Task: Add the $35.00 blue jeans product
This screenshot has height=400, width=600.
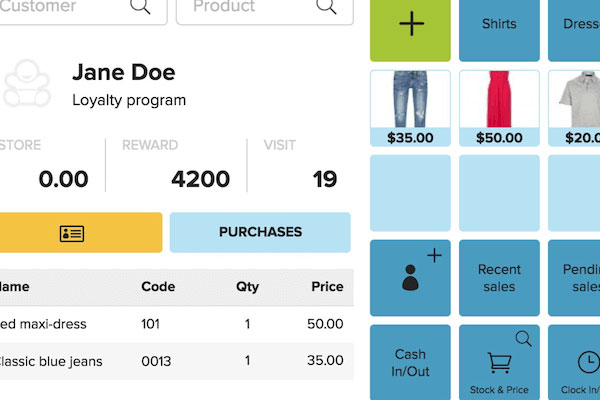Action: (x=410, y=108)
